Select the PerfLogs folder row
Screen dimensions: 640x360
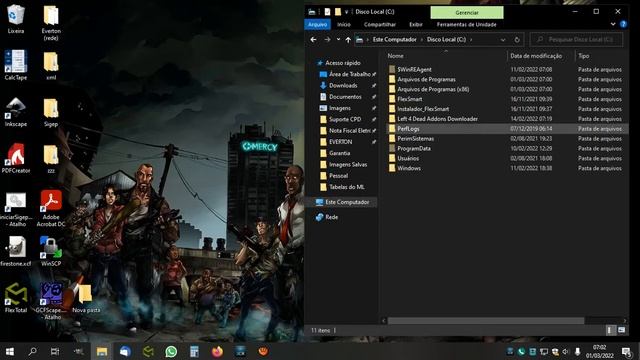[506, 129]
